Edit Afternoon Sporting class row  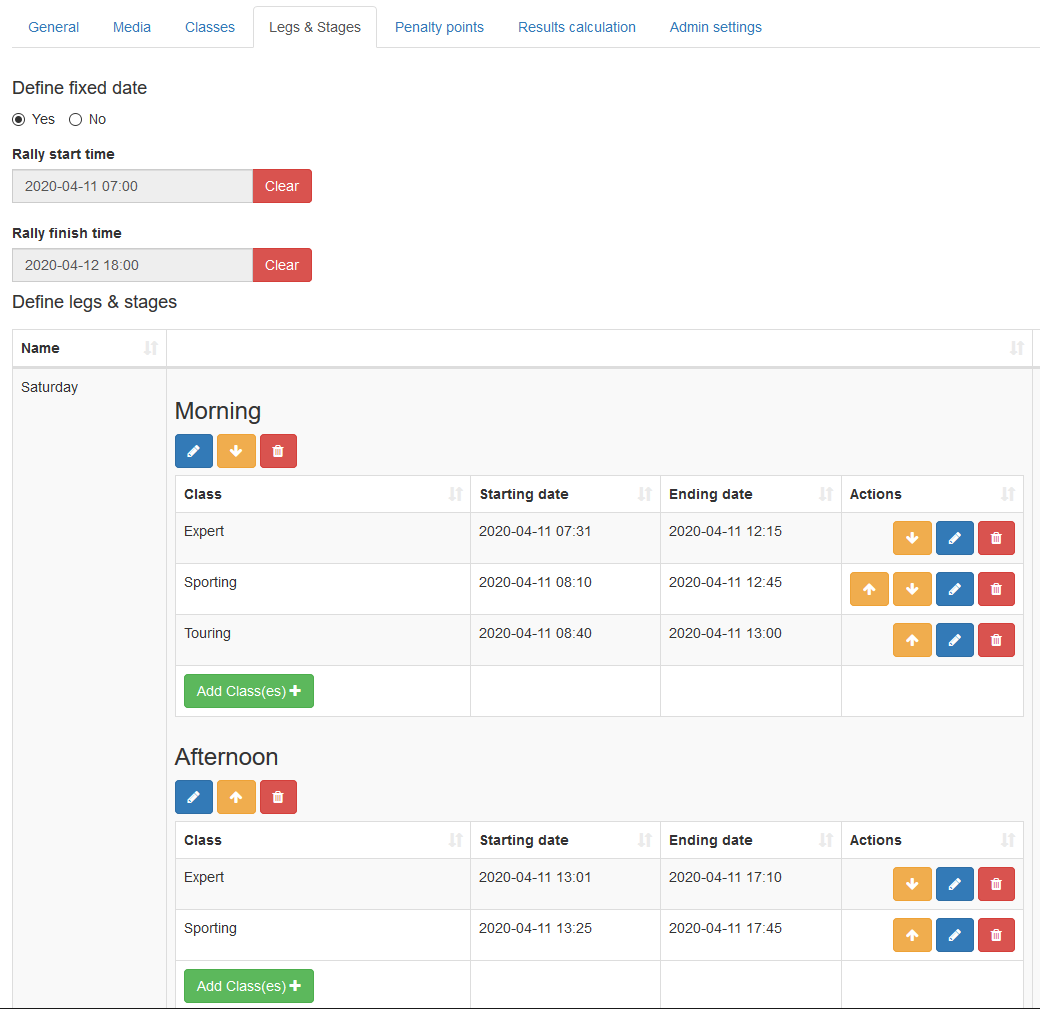click(x=954, y=935)
